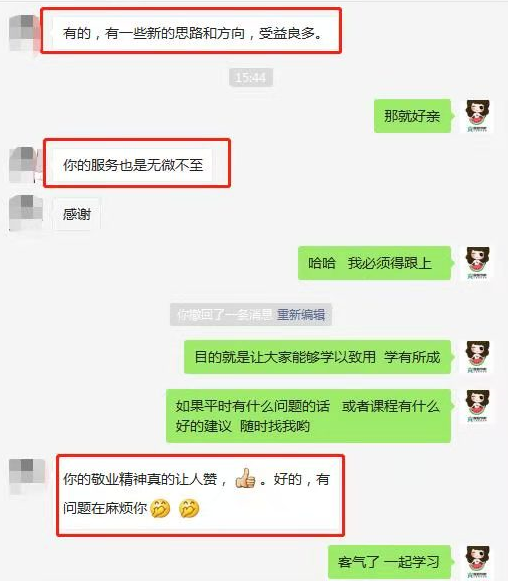Click the thumbs-up emoji in message
The height and width of the screenshot is (581, 508).
245,478
